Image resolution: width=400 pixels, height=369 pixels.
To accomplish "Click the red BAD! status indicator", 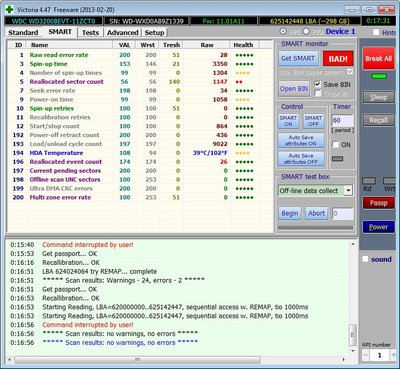I will tap(338, 59).
